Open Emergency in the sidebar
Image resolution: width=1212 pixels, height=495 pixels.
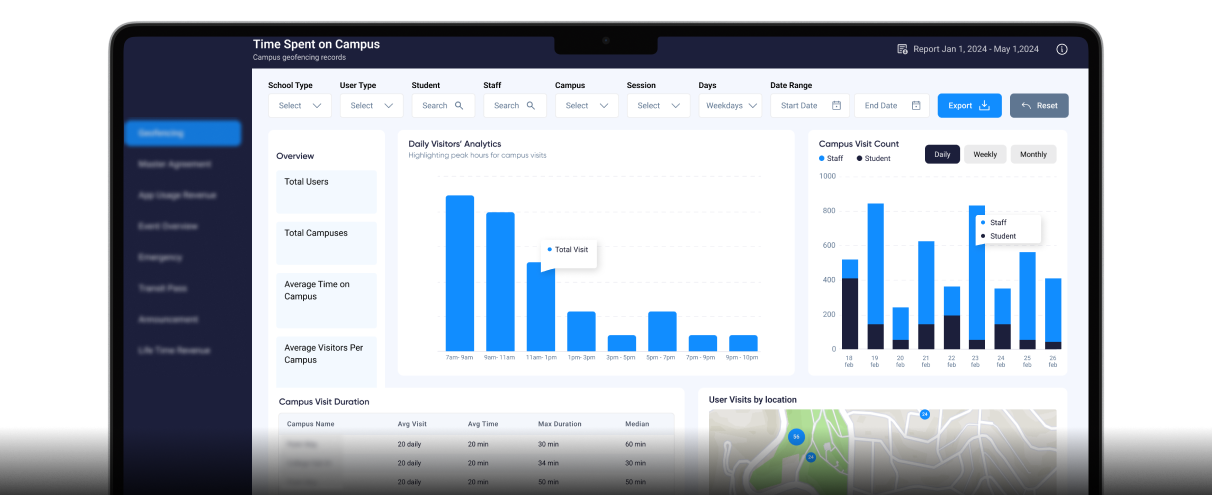(160, 257)
